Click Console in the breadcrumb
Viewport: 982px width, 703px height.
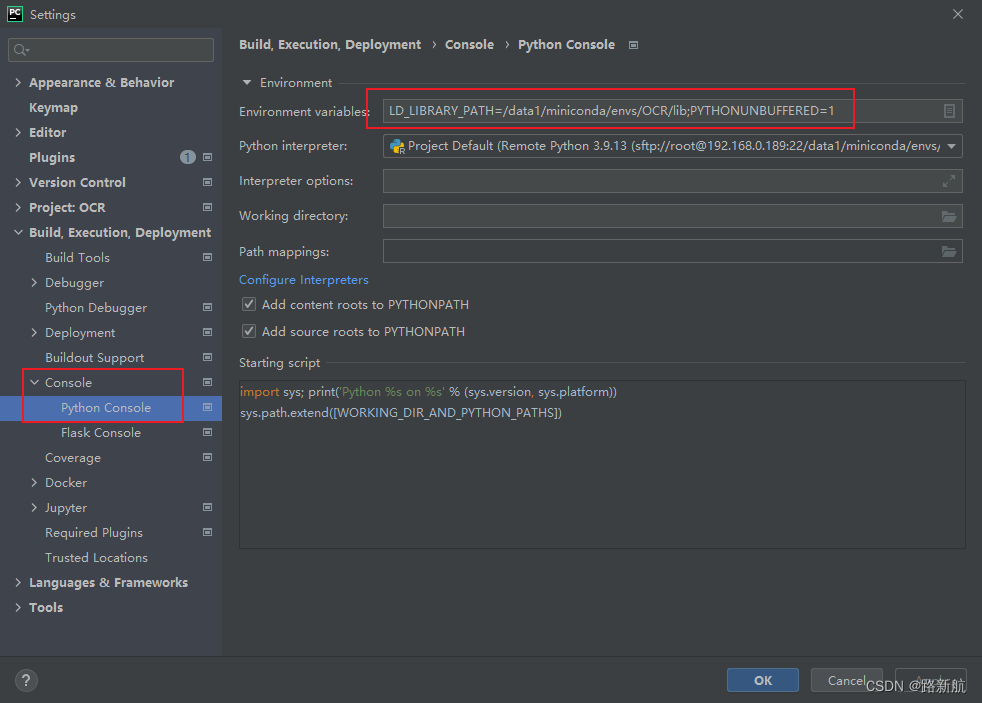tap(469, 44)
